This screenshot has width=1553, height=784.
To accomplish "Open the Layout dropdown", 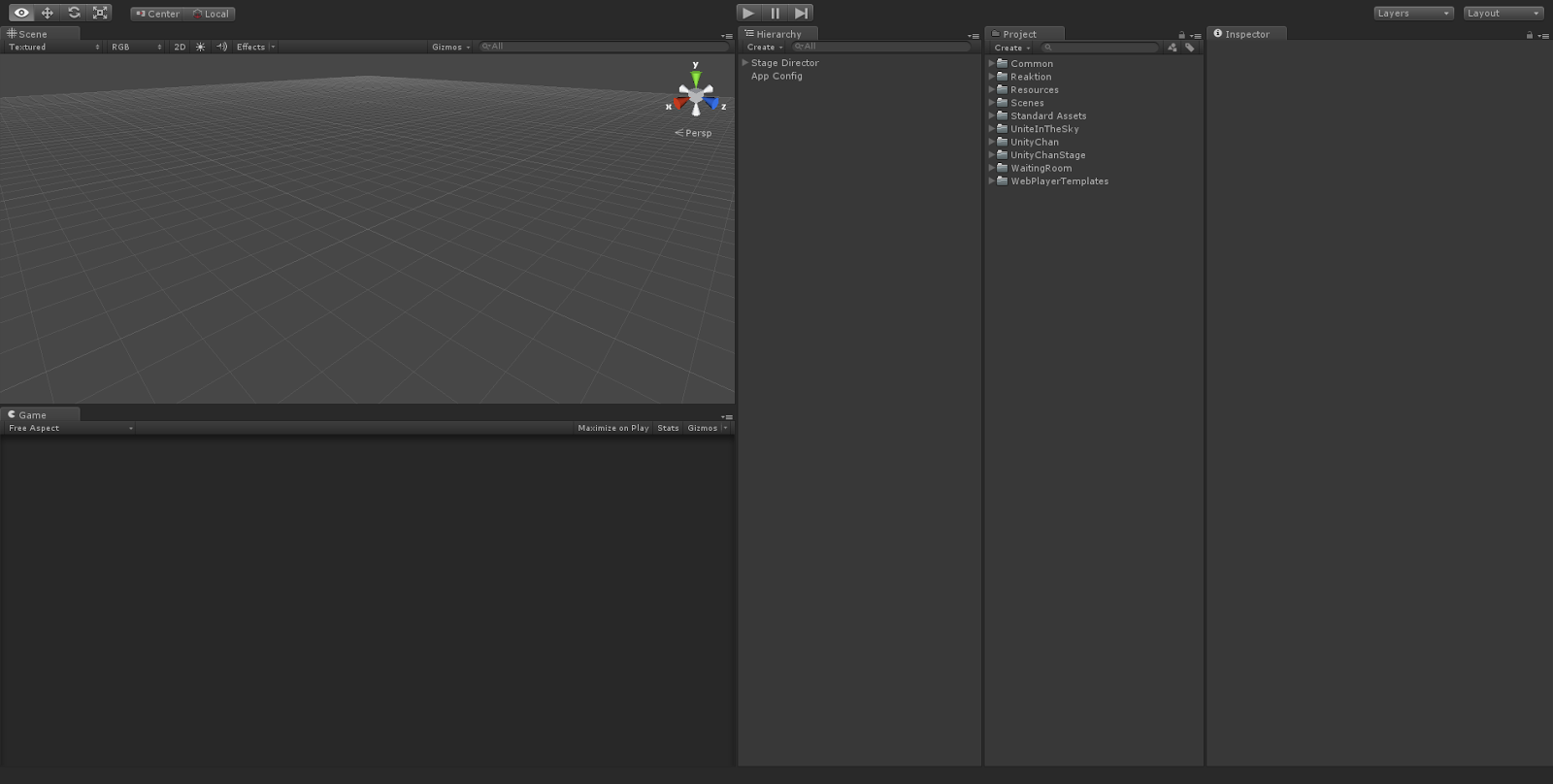I will (x=1503, y=14).
